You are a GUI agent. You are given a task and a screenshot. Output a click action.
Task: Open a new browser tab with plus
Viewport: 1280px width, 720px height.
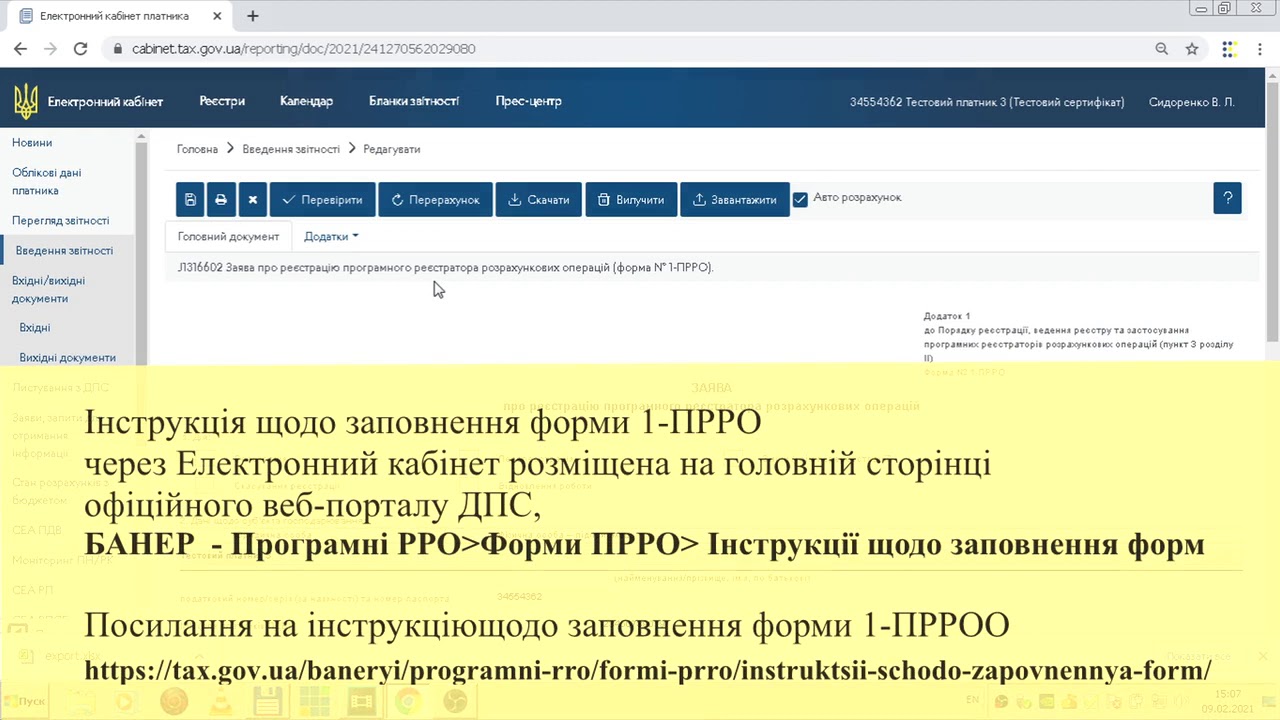pos(253,16)
